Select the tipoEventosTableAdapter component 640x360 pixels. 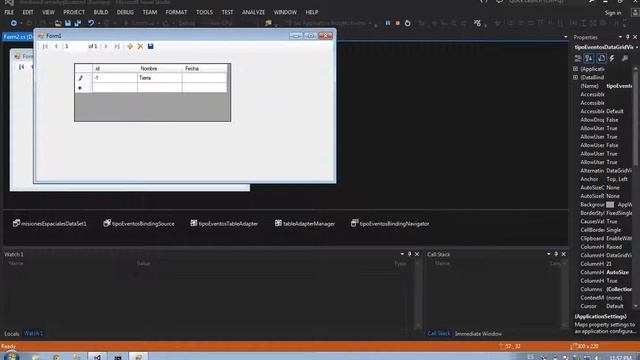[224, 224]
